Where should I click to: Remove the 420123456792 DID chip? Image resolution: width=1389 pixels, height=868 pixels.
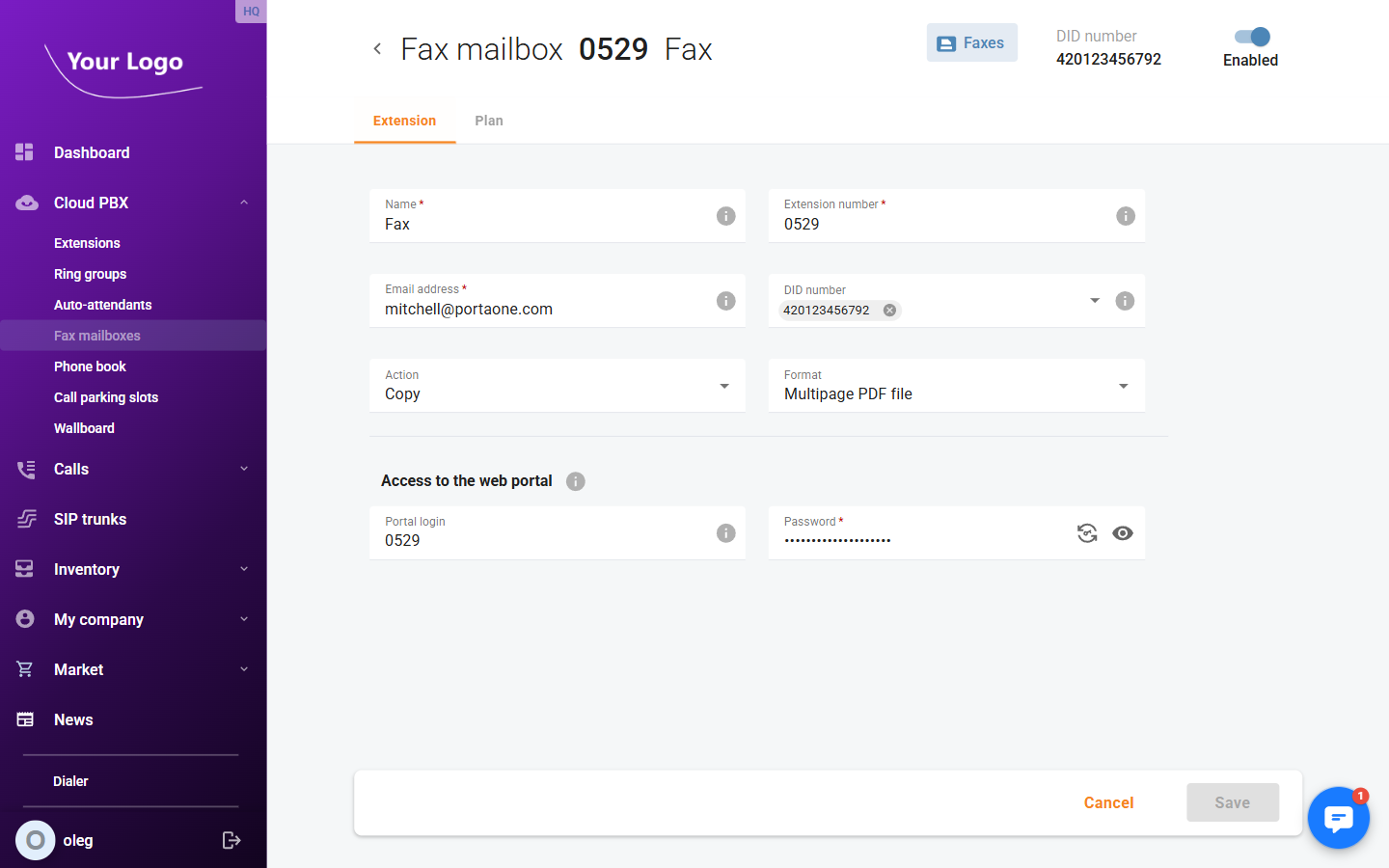click(x=889, y=310)
